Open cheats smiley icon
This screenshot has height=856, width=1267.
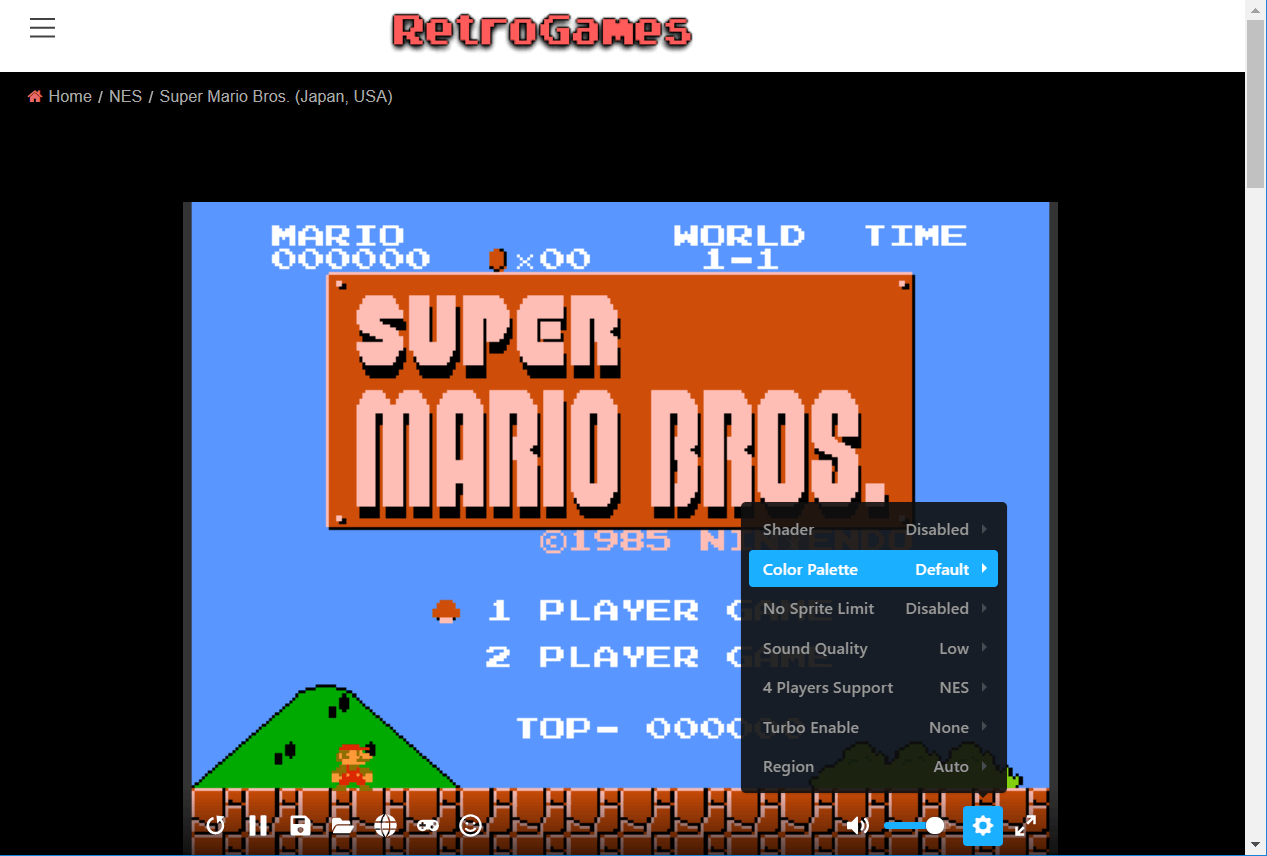471,825
